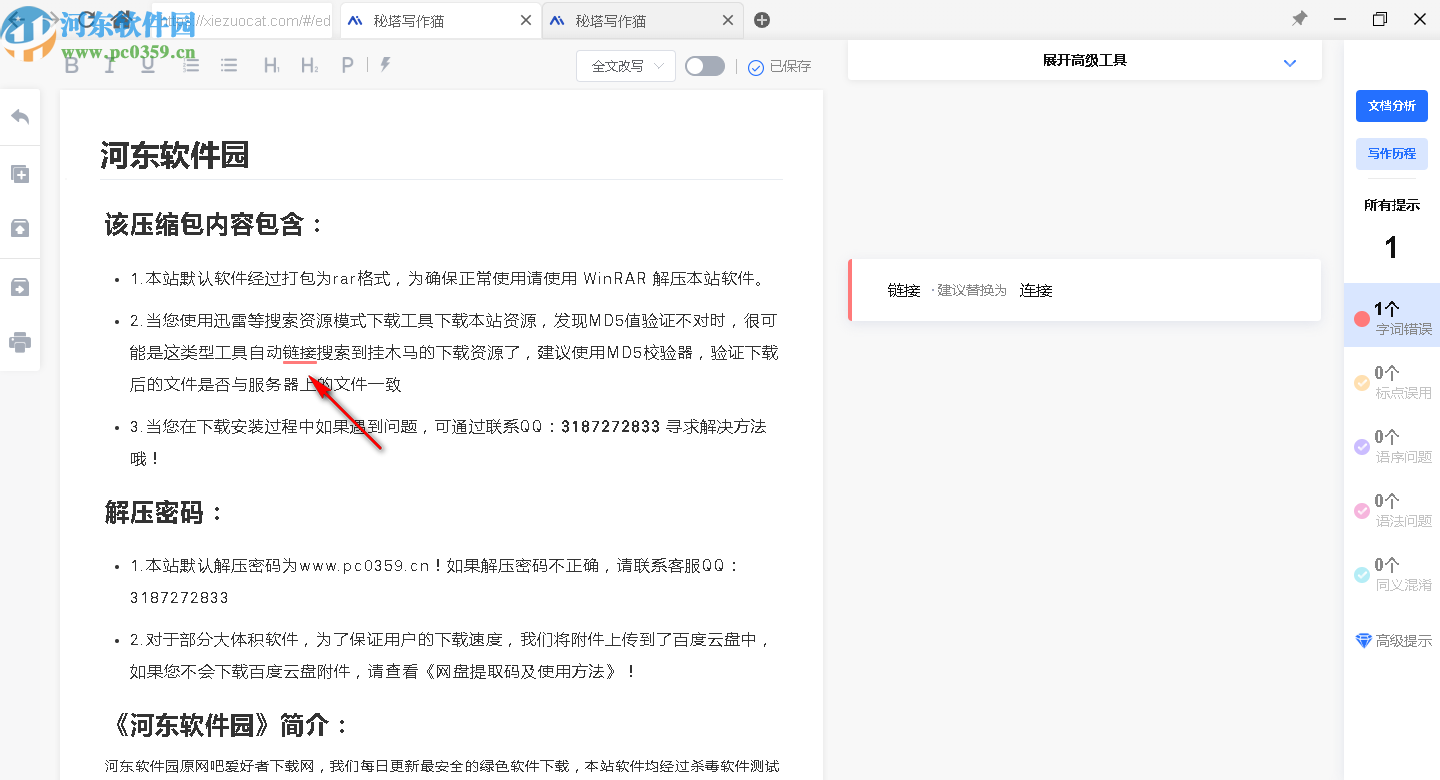Click the 文档分析 button
The height and width of the screenshot is (780, 1440).
(x=1392, y=106)
